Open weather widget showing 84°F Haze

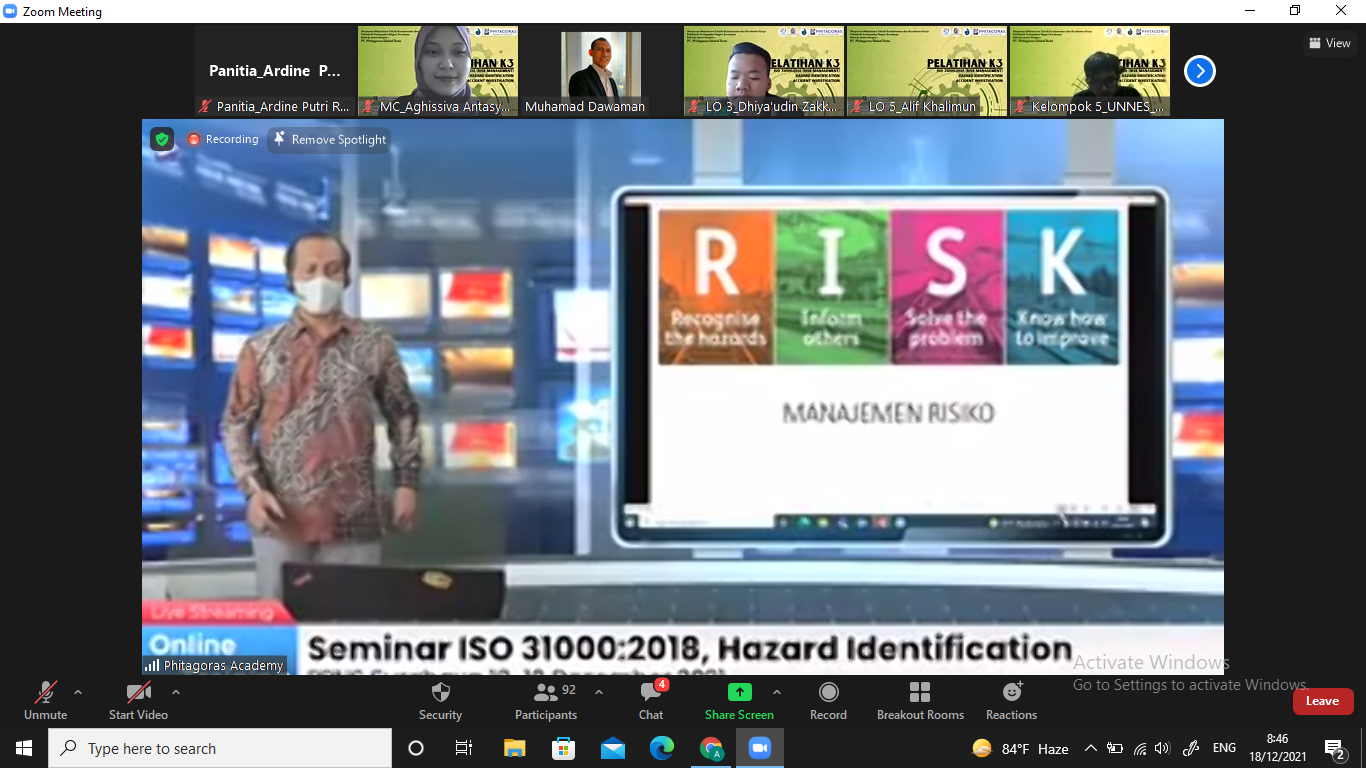1020,748
